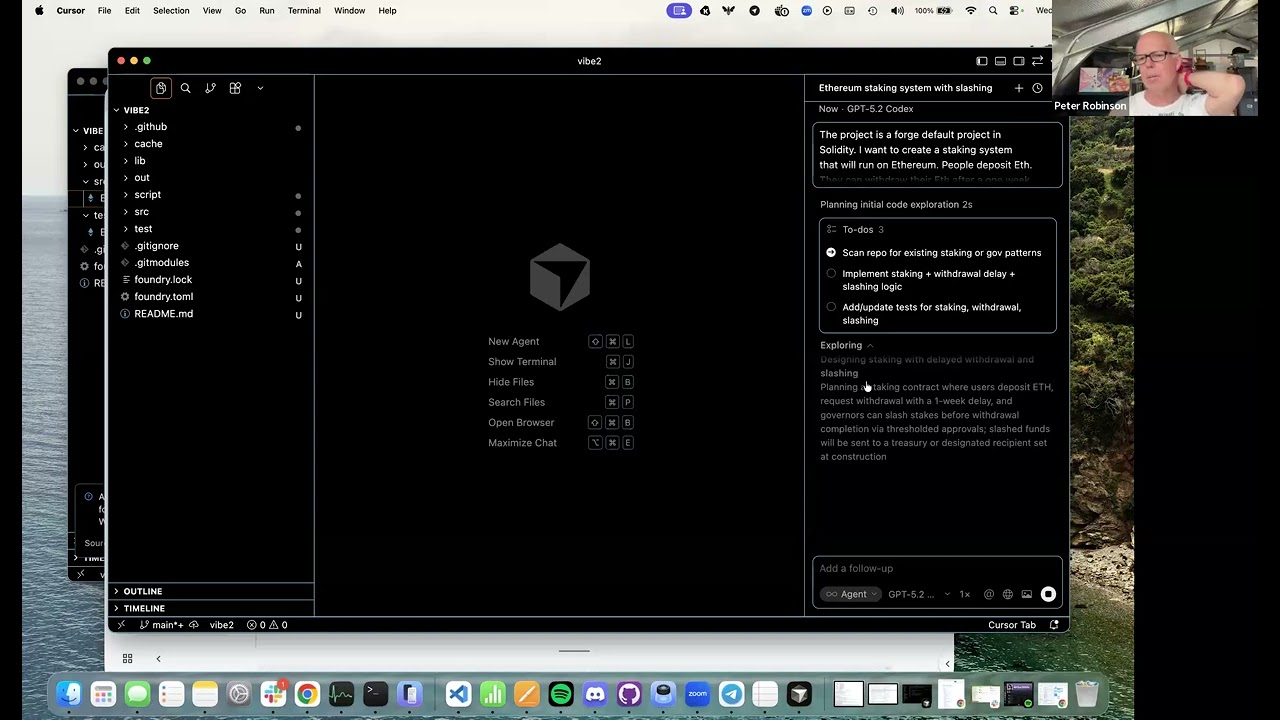Open the Go menu
1280x720 pixels.
tap(240, 11)
